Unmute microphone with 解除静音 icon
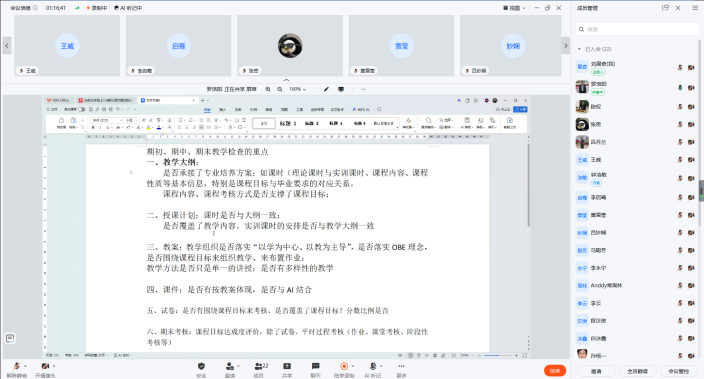The height and width of the screenshot is (379, 704). point(17,366)
